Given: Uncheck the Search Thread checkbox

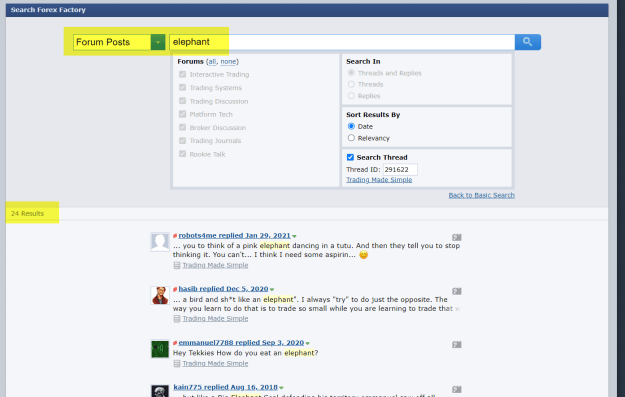Looking at the screenshot, I should click(350, 157).
